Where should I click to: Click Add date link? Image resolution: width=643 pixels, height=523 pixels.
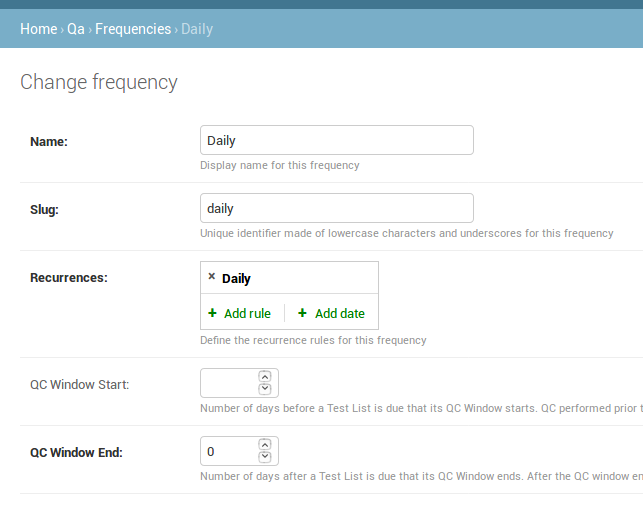(x=340, y=313)
